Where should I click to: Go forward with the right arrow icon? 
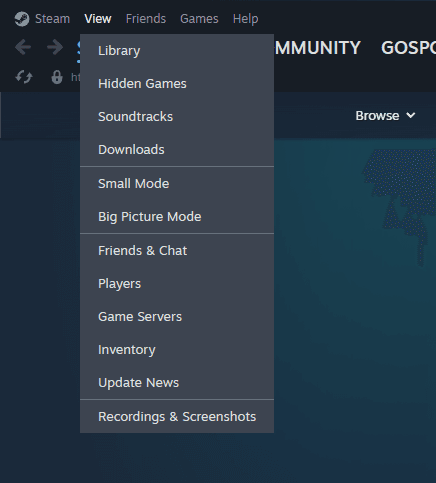[x=55, y=47]
